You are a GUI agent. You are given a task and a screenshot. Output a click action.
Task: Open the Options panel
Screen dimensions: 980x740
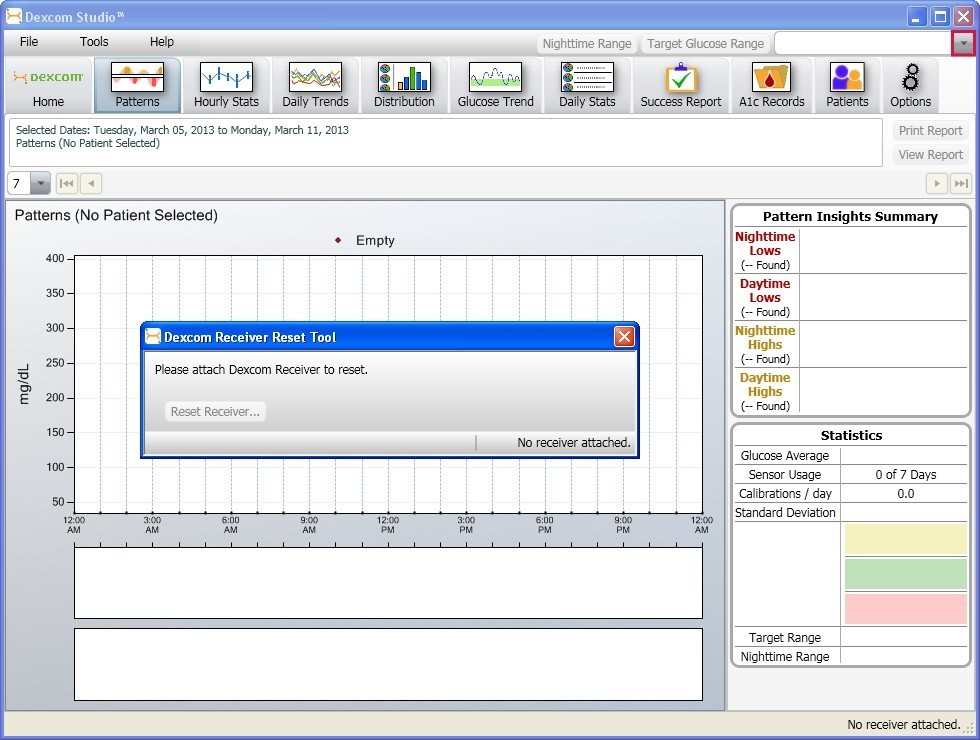[910, 85]
